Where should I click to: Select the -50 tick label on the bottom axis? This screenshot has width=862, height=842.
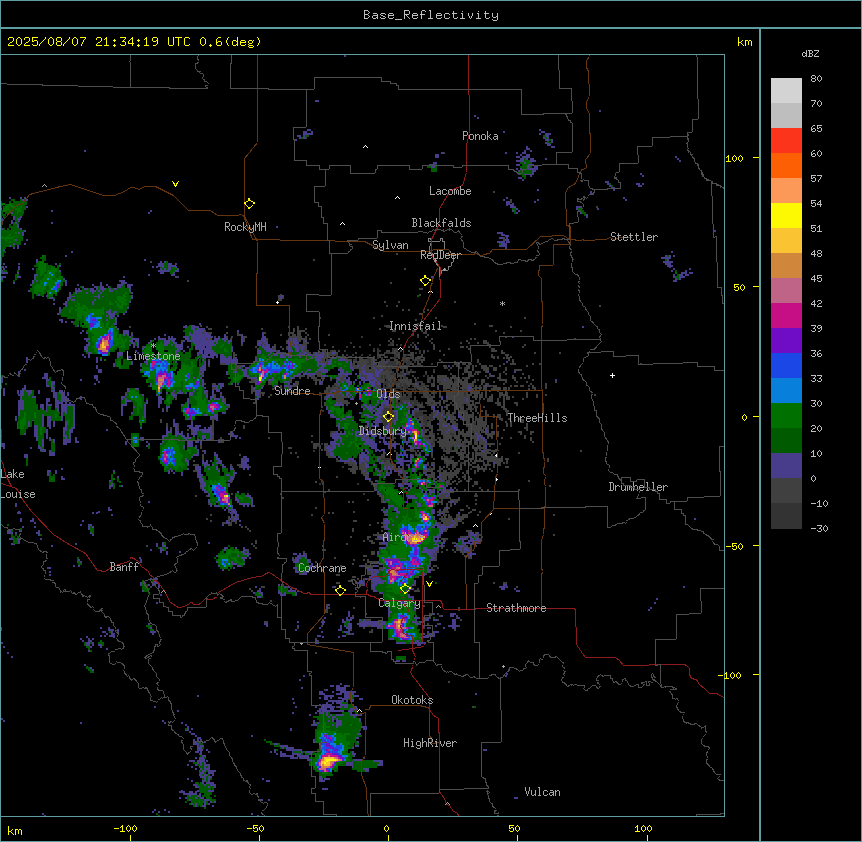pos(255,828)
